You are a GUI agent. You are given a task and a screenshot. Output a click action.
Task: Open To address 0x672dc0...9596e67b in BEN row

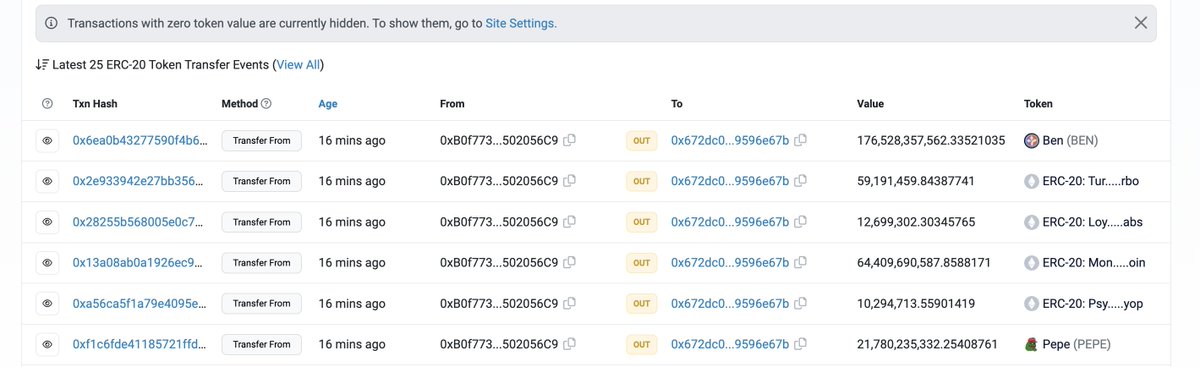coord(730,141)
